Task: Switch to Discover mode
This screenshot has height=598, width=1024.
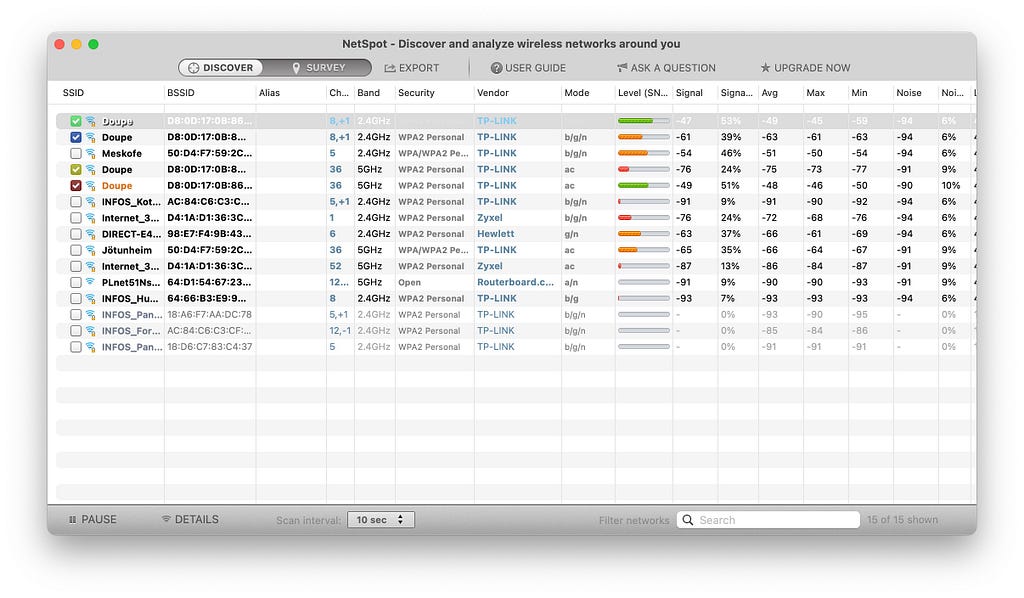Action: pyautogui.click(x=221, y=68)
